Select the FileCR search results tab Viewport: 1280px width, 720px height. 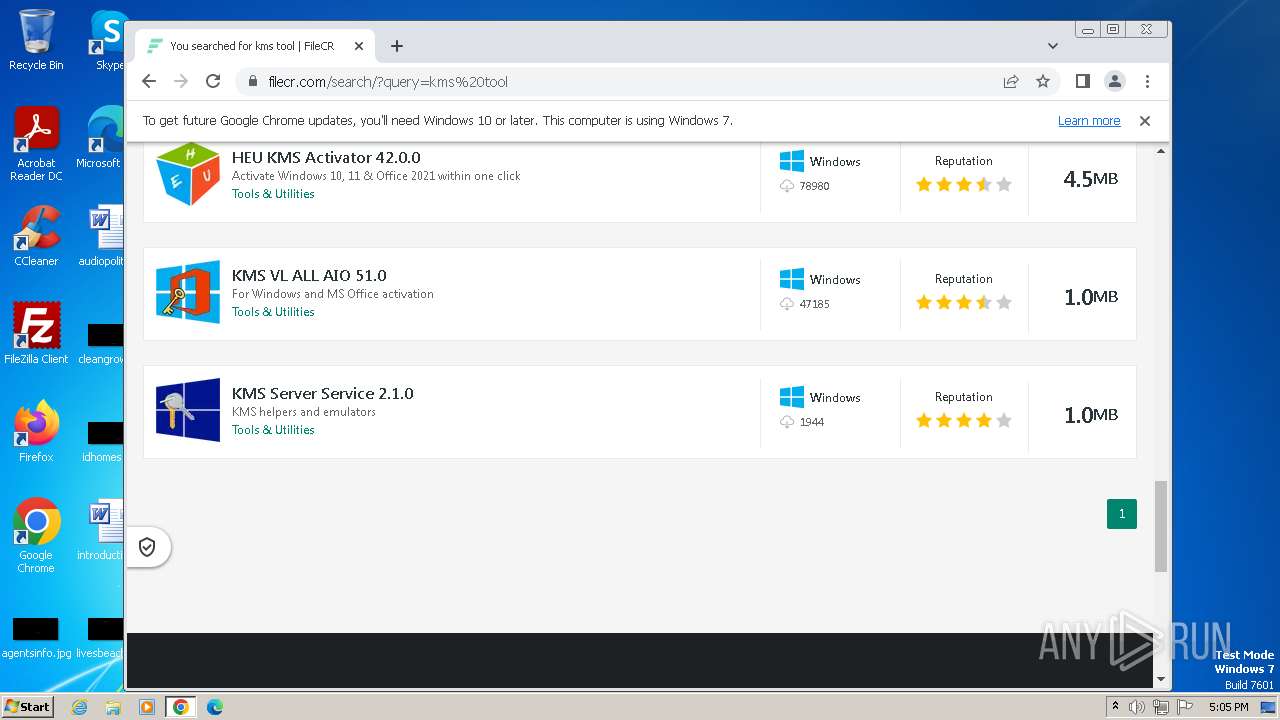tap(256, 46)
